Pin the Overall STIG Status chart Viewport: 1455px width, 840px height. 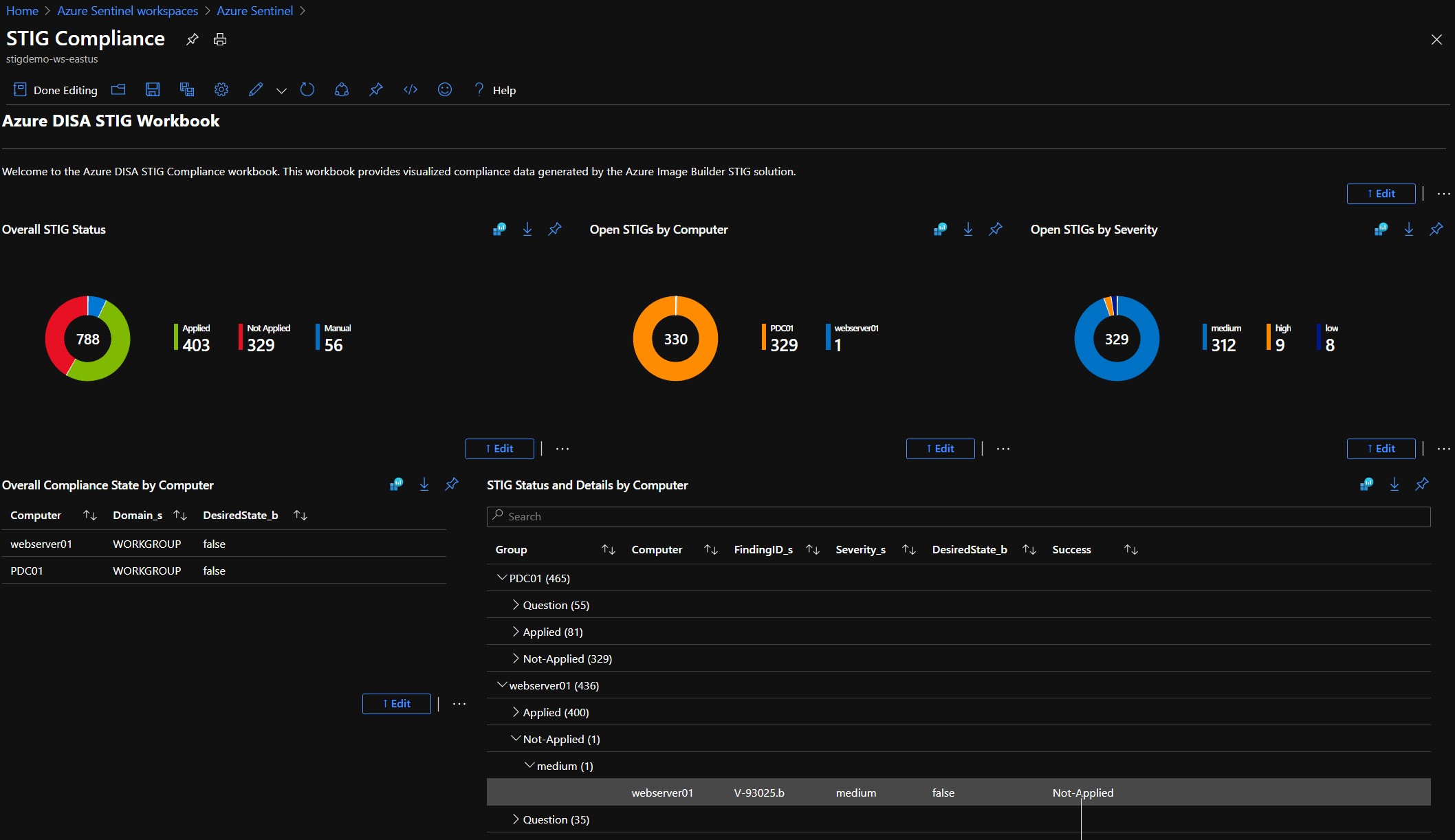coord(555,229)
